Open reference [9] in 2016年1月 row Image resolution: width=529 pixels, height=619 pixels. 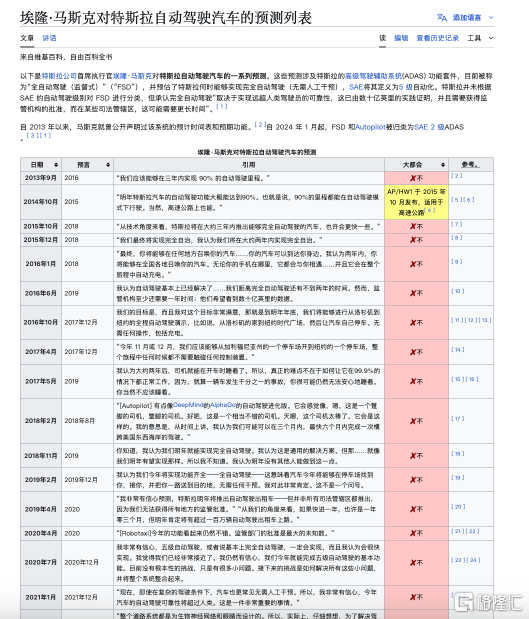pyautogui.click(x=457, y=262)
